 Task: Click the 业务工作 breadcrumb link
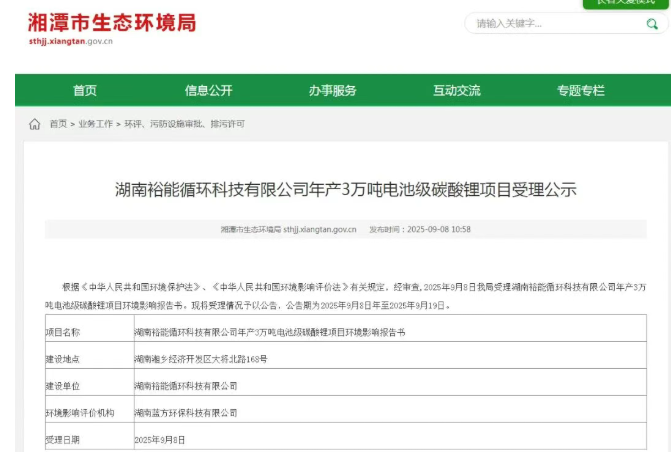click(x=95, y=124)
